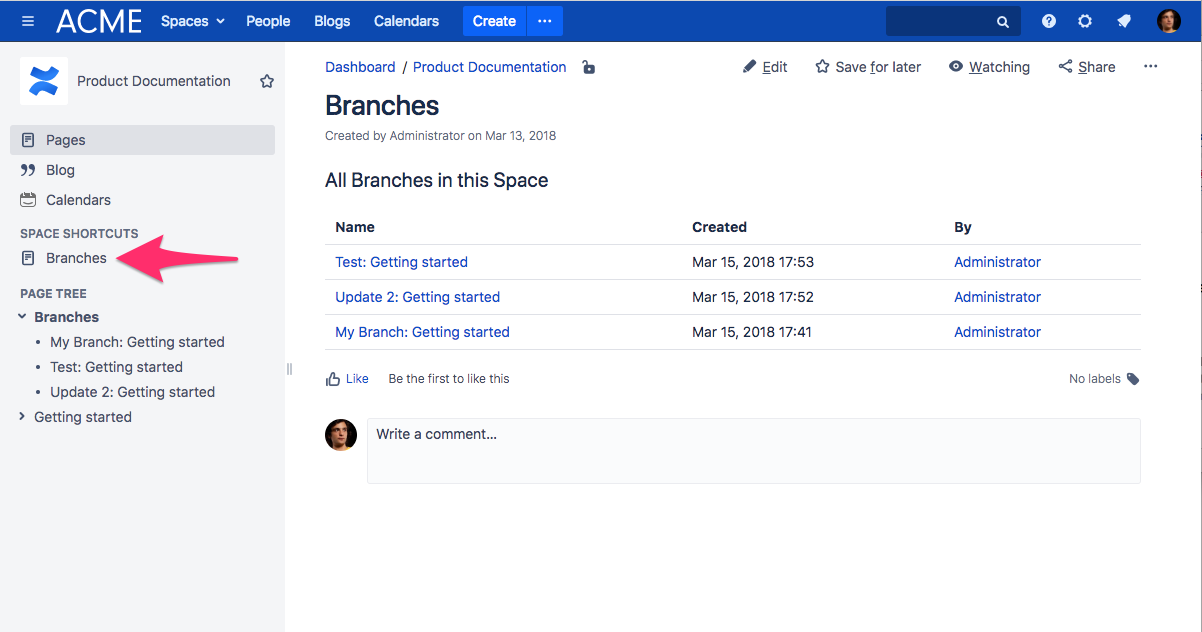Click the Mar 15, 2018 17:52 cell
Viewport: 1202px width, 632px height.
click(x=753, y=297)
